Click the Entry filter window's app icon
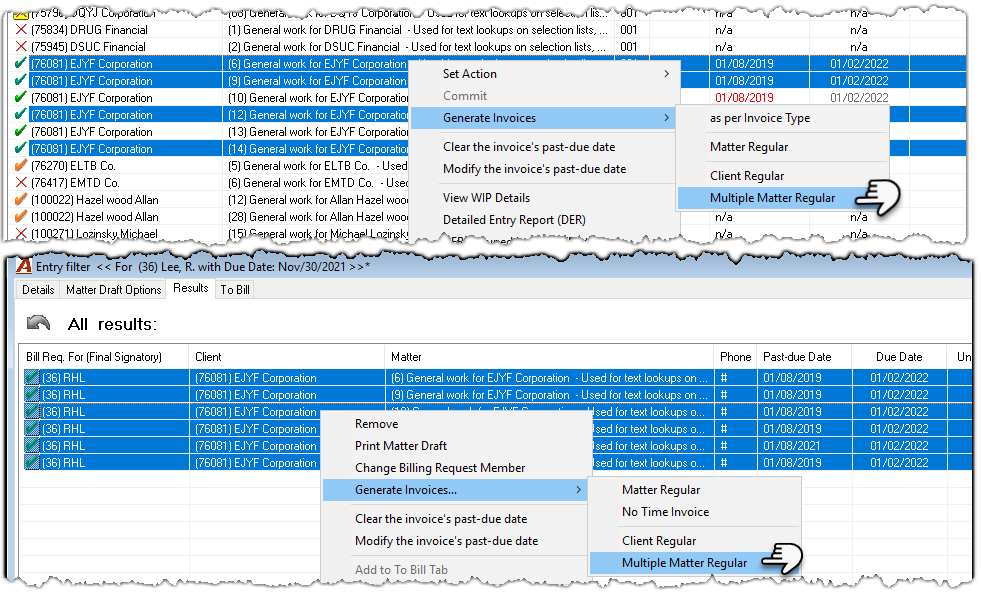 [24, 266]
